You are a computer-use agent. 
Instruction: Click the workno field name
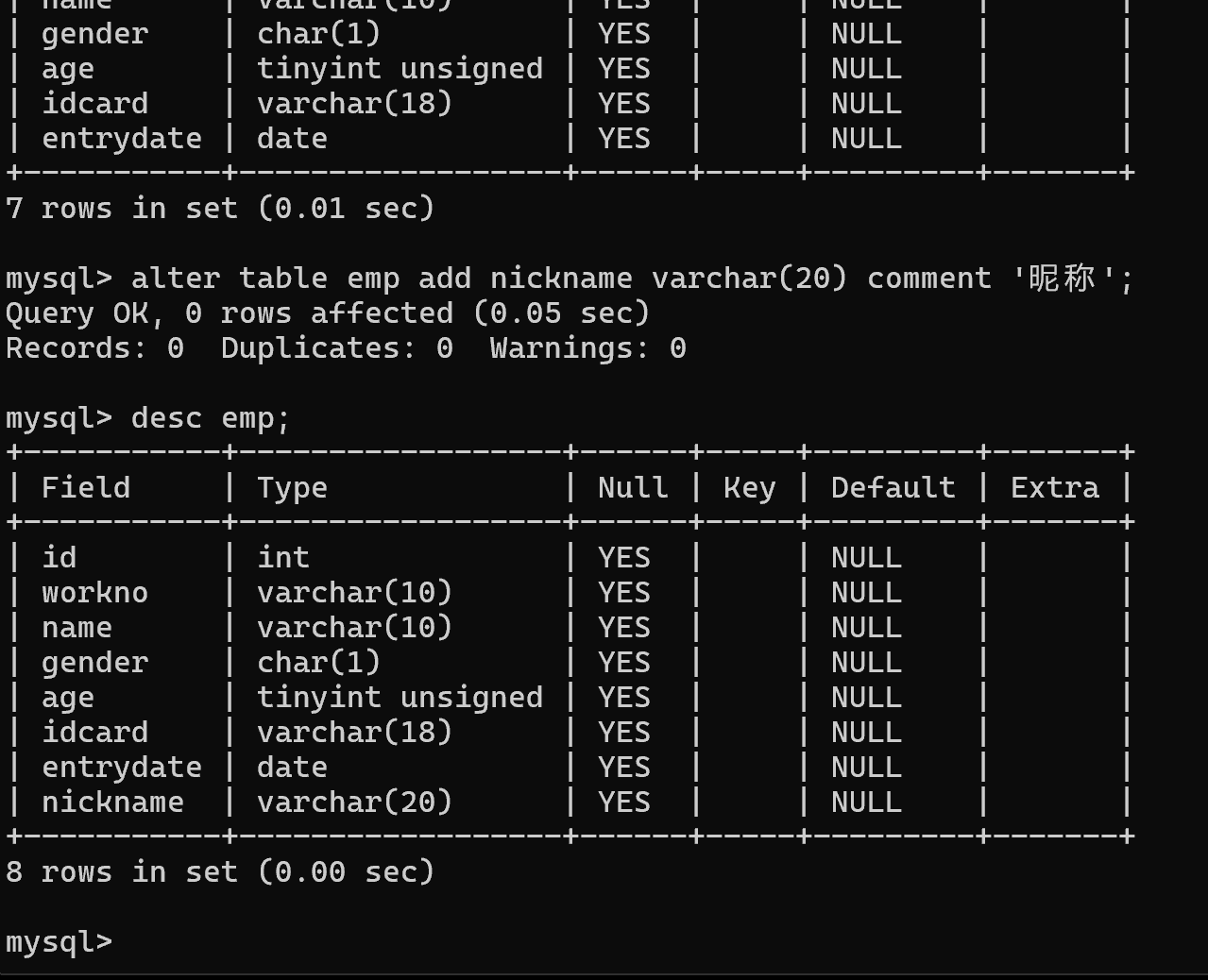(94, 593)
